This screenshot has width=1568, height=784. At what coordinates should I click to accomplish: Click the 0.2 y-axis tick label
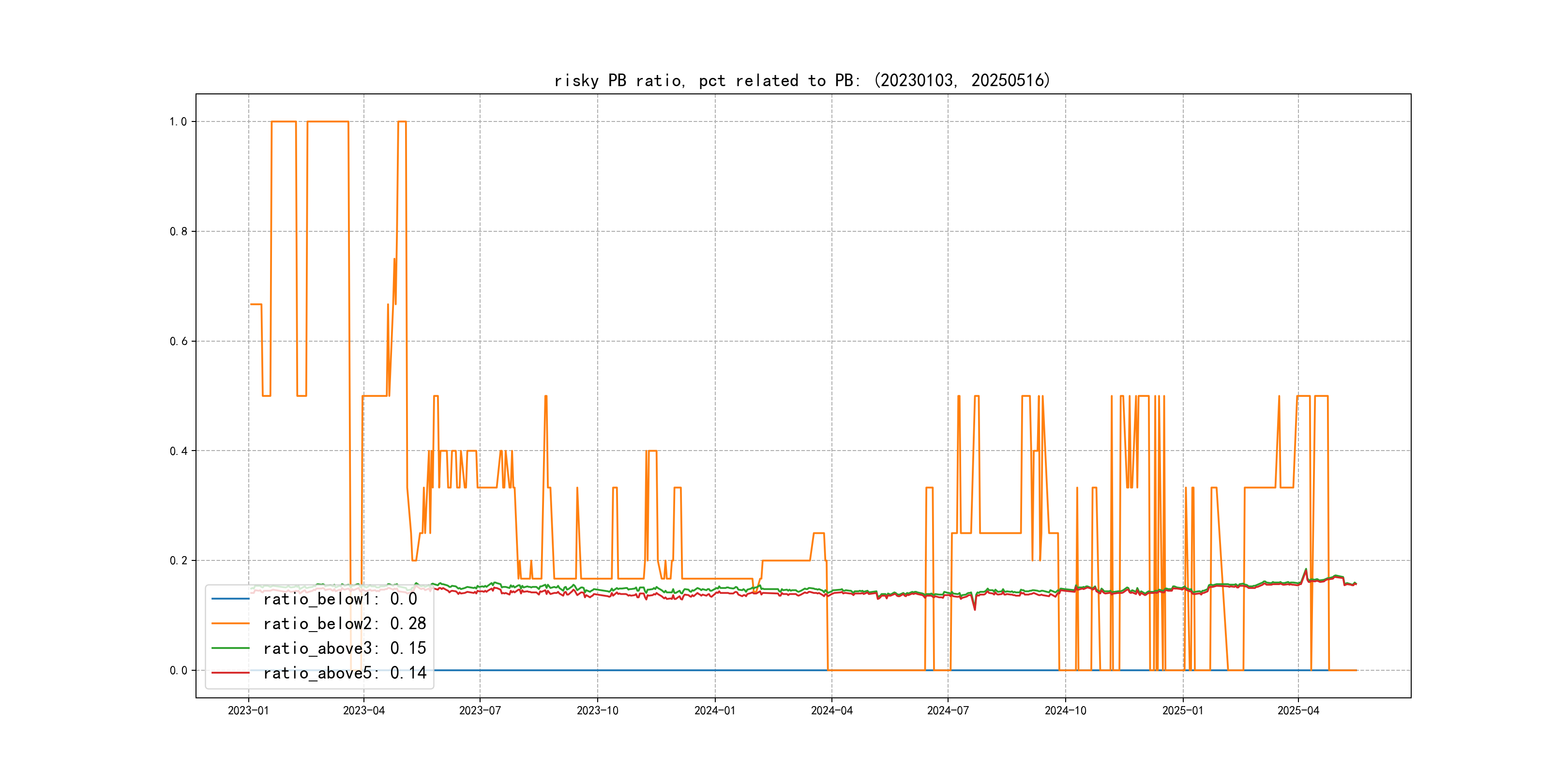178,560
